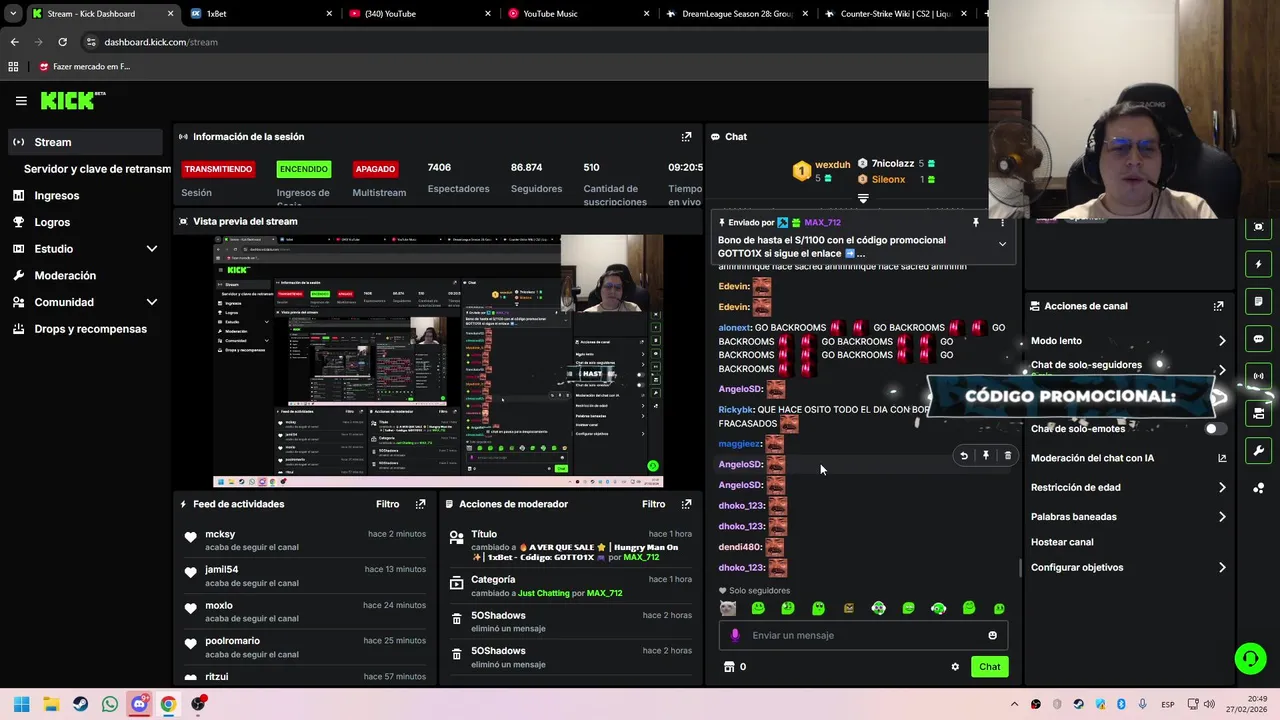Click the stream preview thumbnail

tap(438, 361)
